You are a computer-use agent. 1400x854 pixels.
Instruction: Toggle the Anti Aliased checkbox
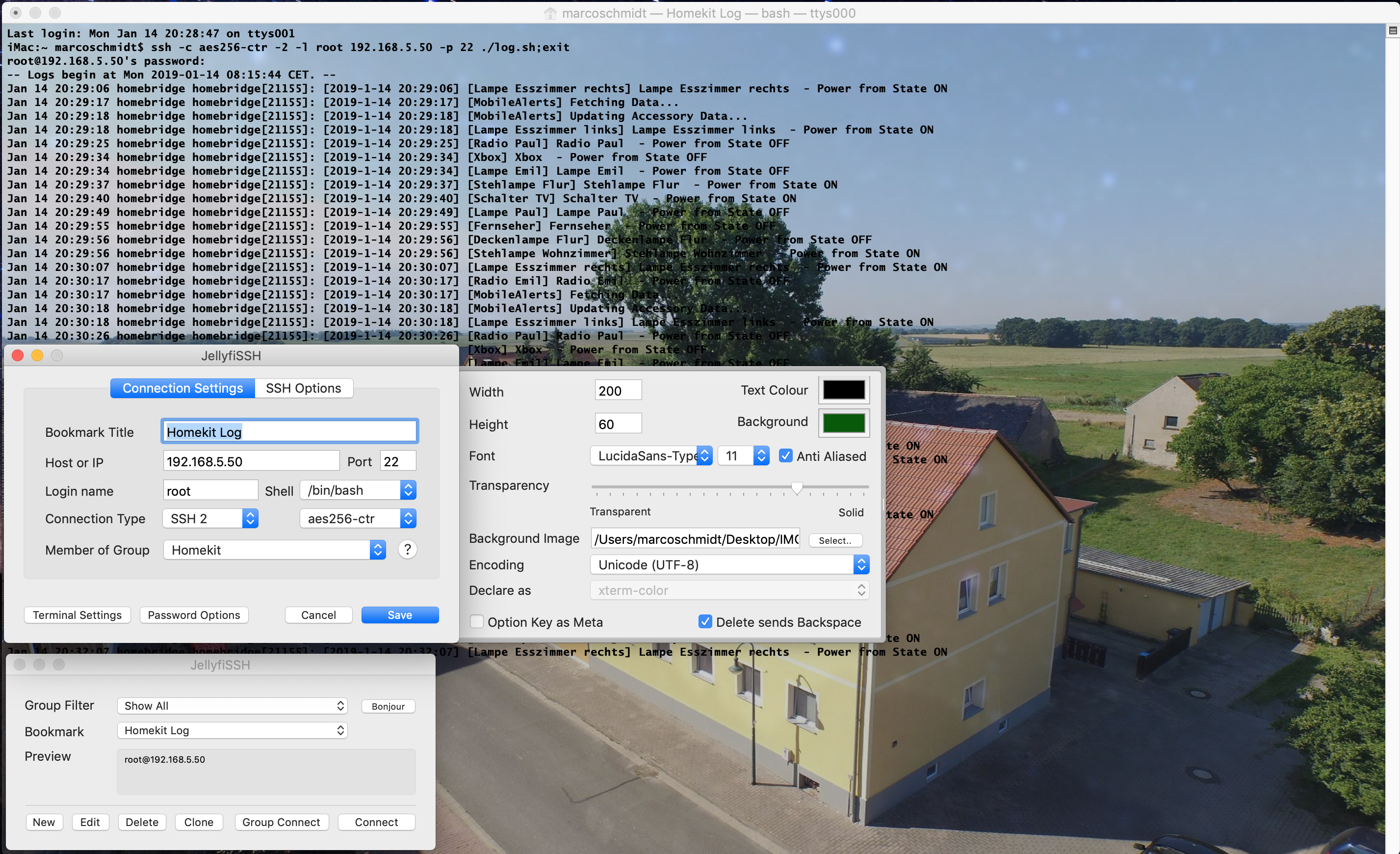[x=785, y=455]
